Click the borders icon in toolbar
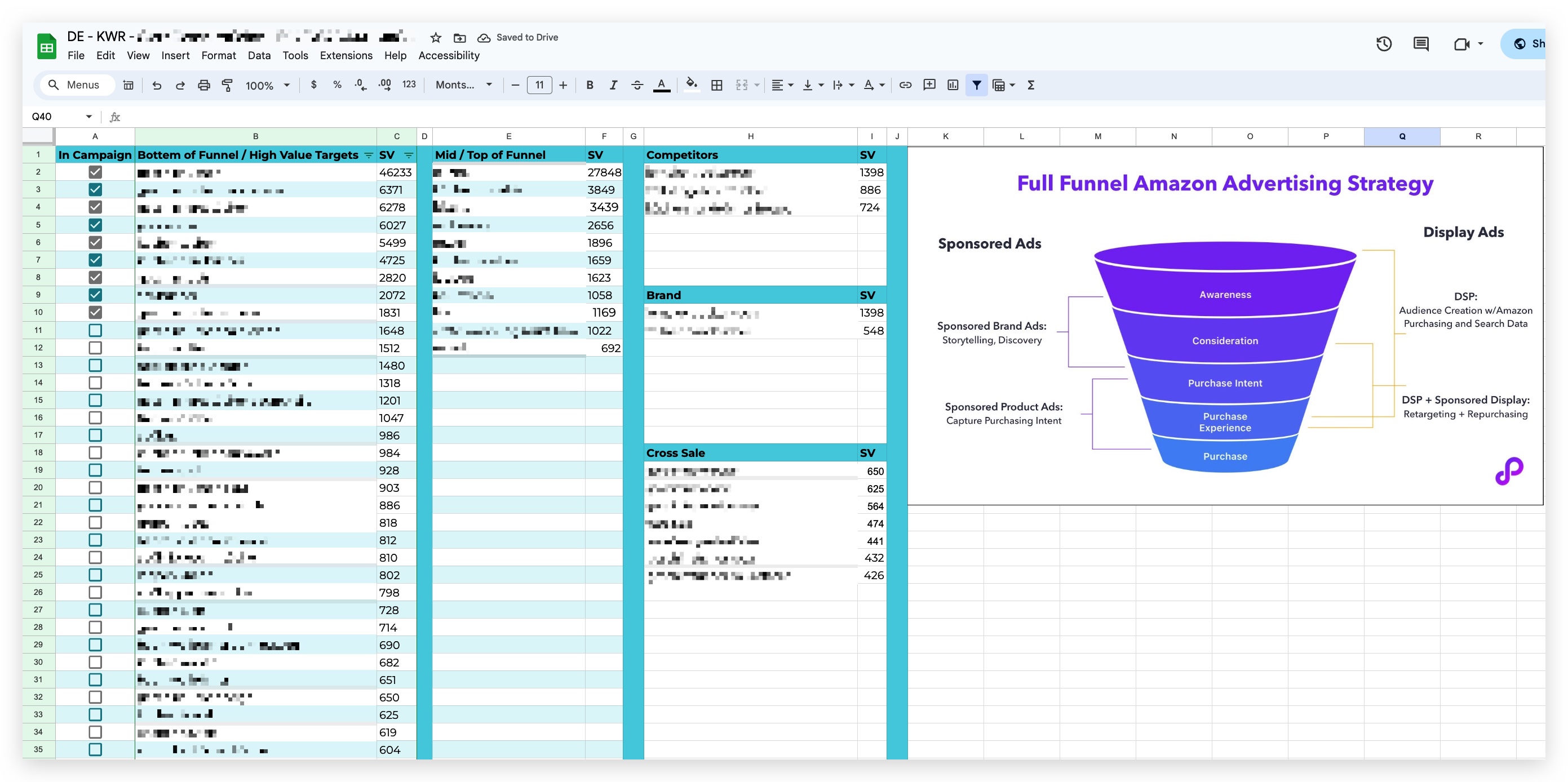Viewport: 1568px width, 782px height. pos(716,85)
